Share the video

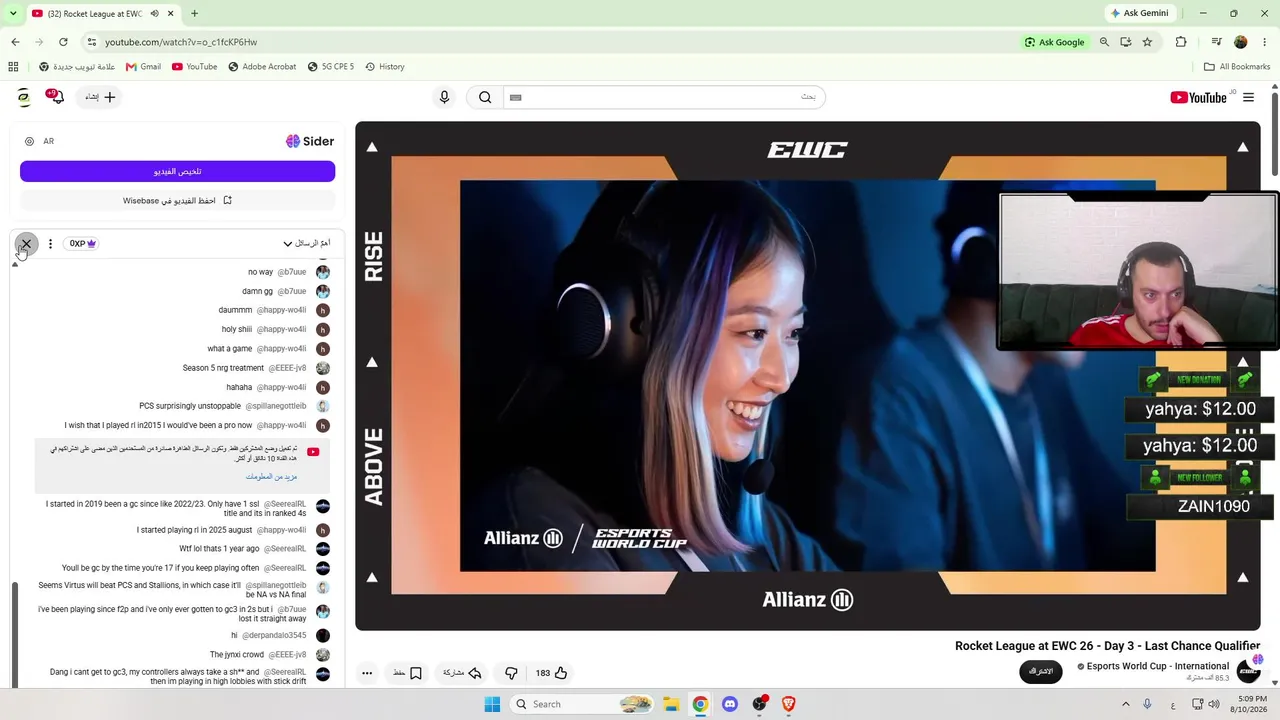point(463,673)
